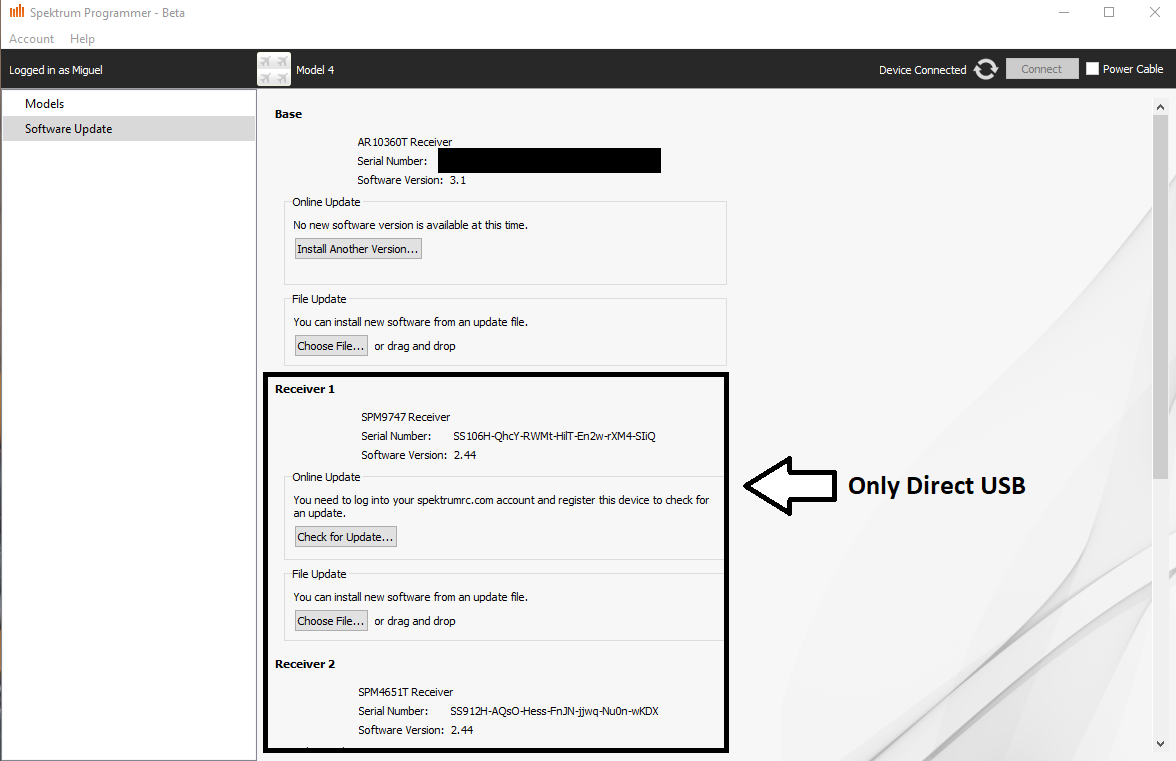This screenshot has height=761, width=1176.
Task: Click the Install Another Version button
Action: tap(358, 249)
